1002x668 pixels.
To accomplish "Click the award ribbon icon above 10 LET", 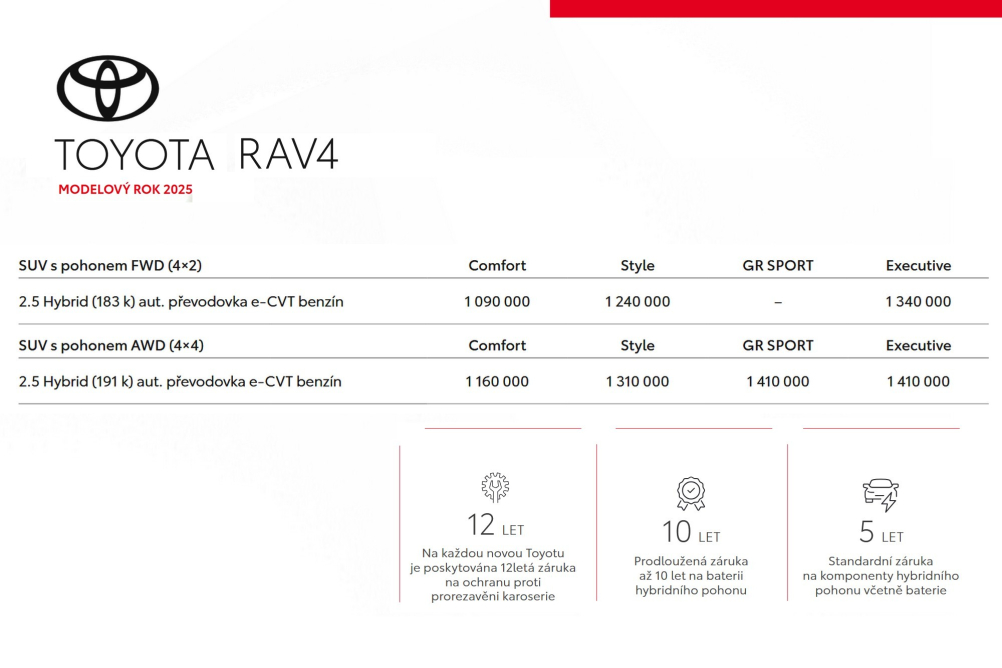I will [x=691, y=494].
